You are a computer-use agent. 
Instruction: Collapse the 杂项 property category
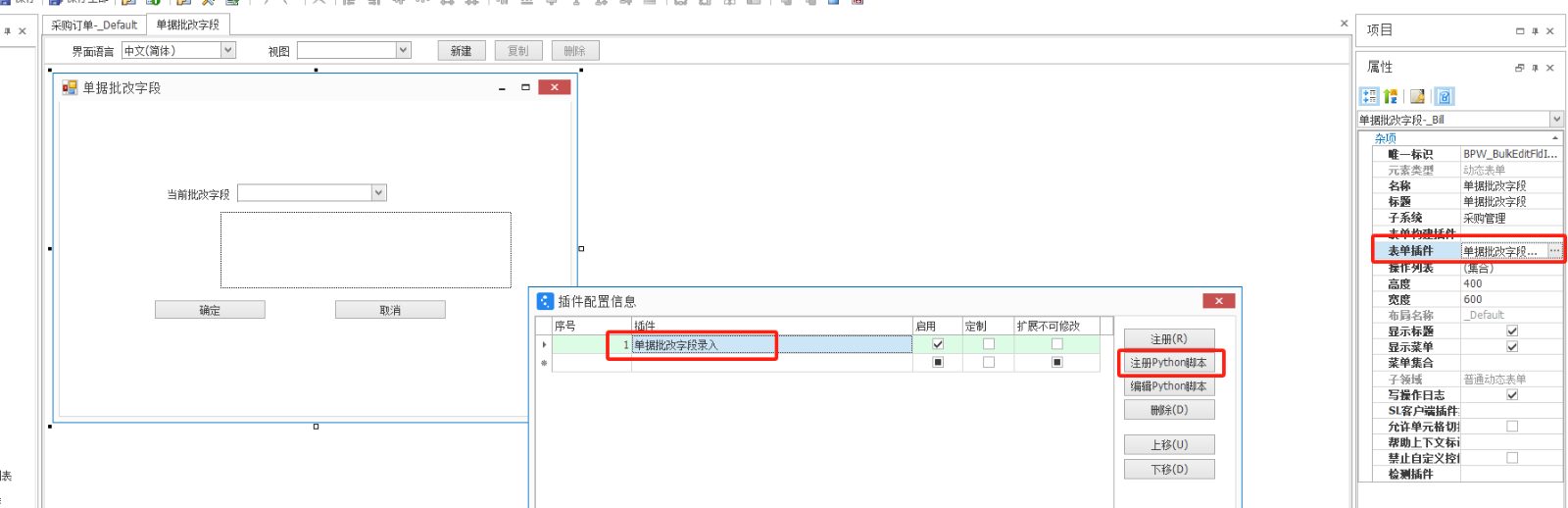pos(1556,138)
